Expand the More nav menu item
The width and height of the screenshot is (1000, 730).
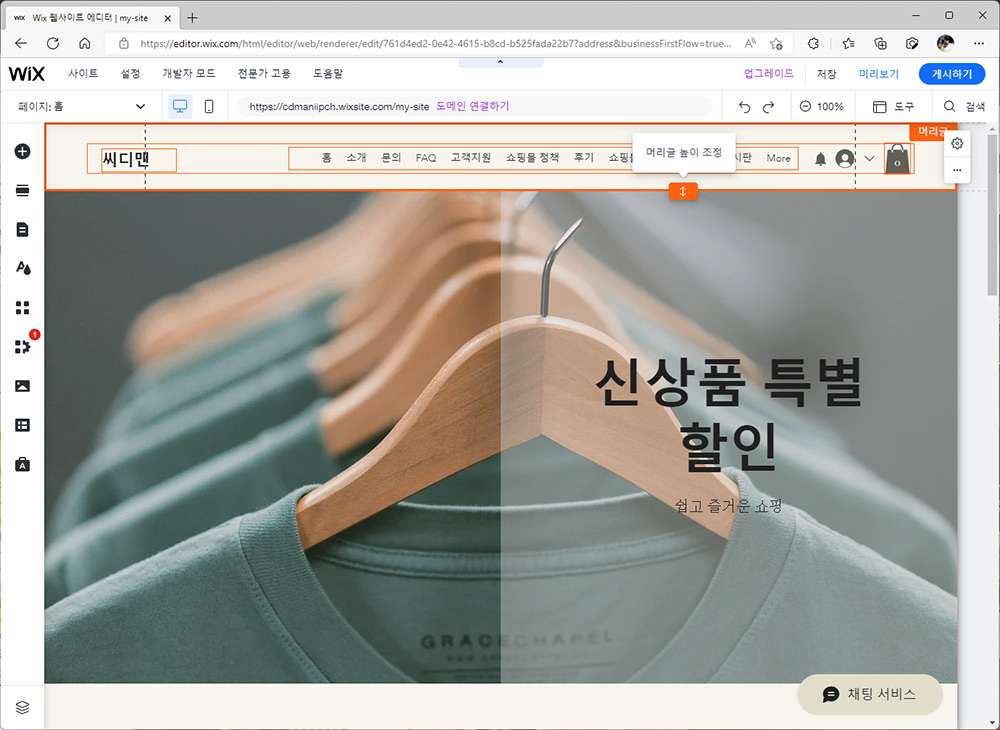[778, 158]
